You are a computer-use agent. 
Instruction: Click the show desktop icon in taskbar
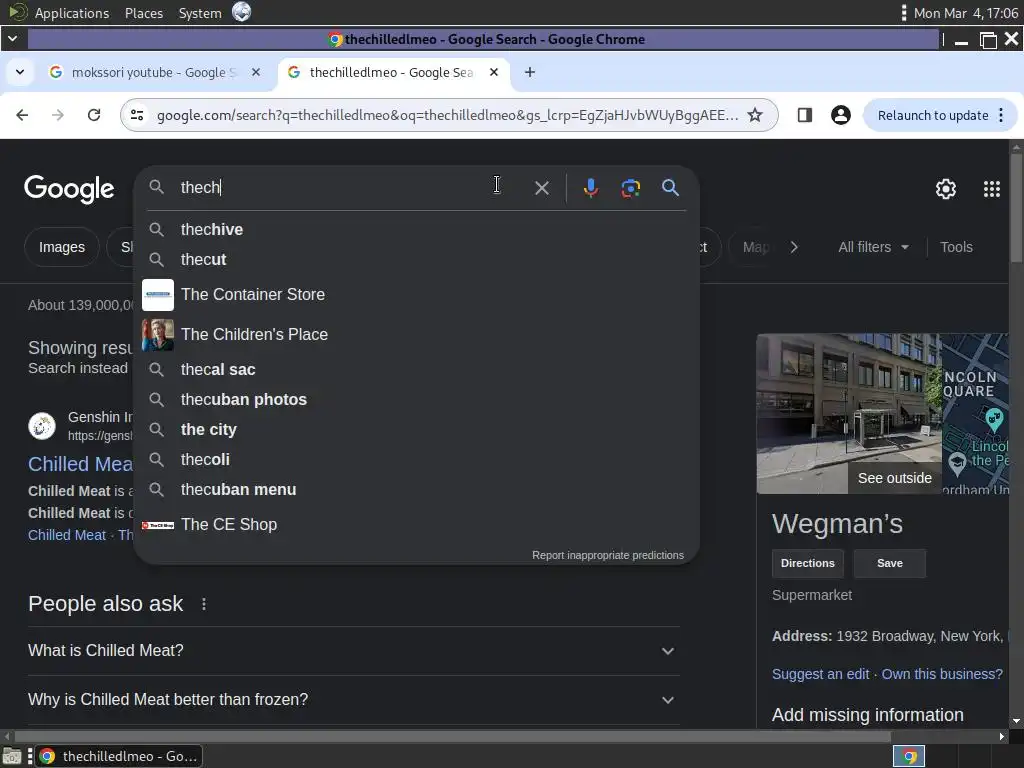pos(12,756)
